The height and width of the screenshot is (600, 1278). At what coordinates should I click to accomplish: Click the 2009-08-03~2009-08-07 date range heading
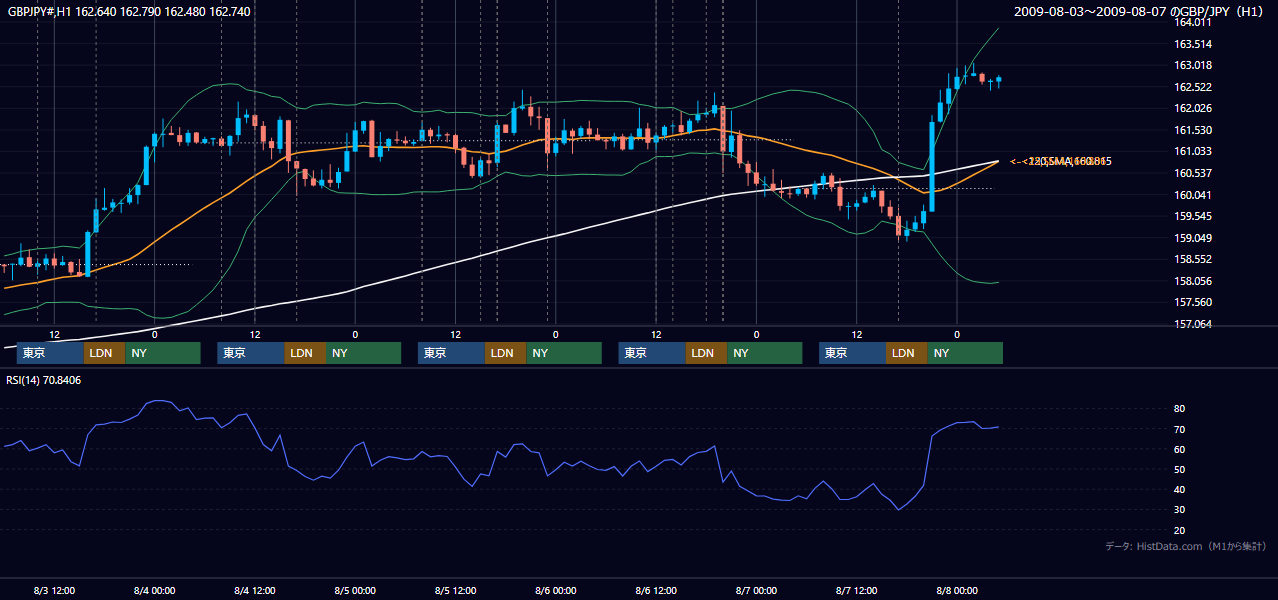(x=1140, y=12)
